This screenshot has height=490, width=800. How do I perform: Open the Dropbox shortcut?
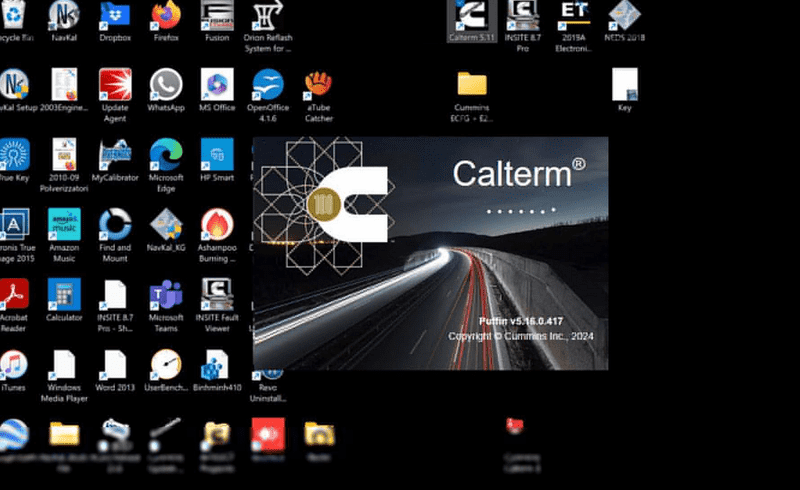[115, 20]
